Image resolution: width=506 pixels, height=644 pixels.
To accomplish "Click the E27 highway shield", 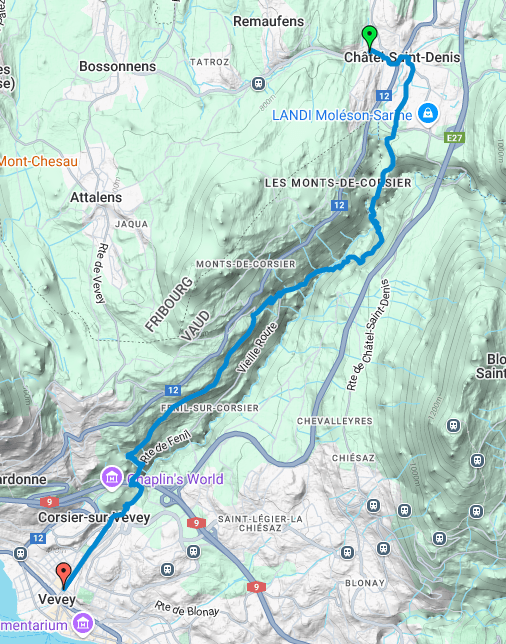I will click(x=454, y=138).
